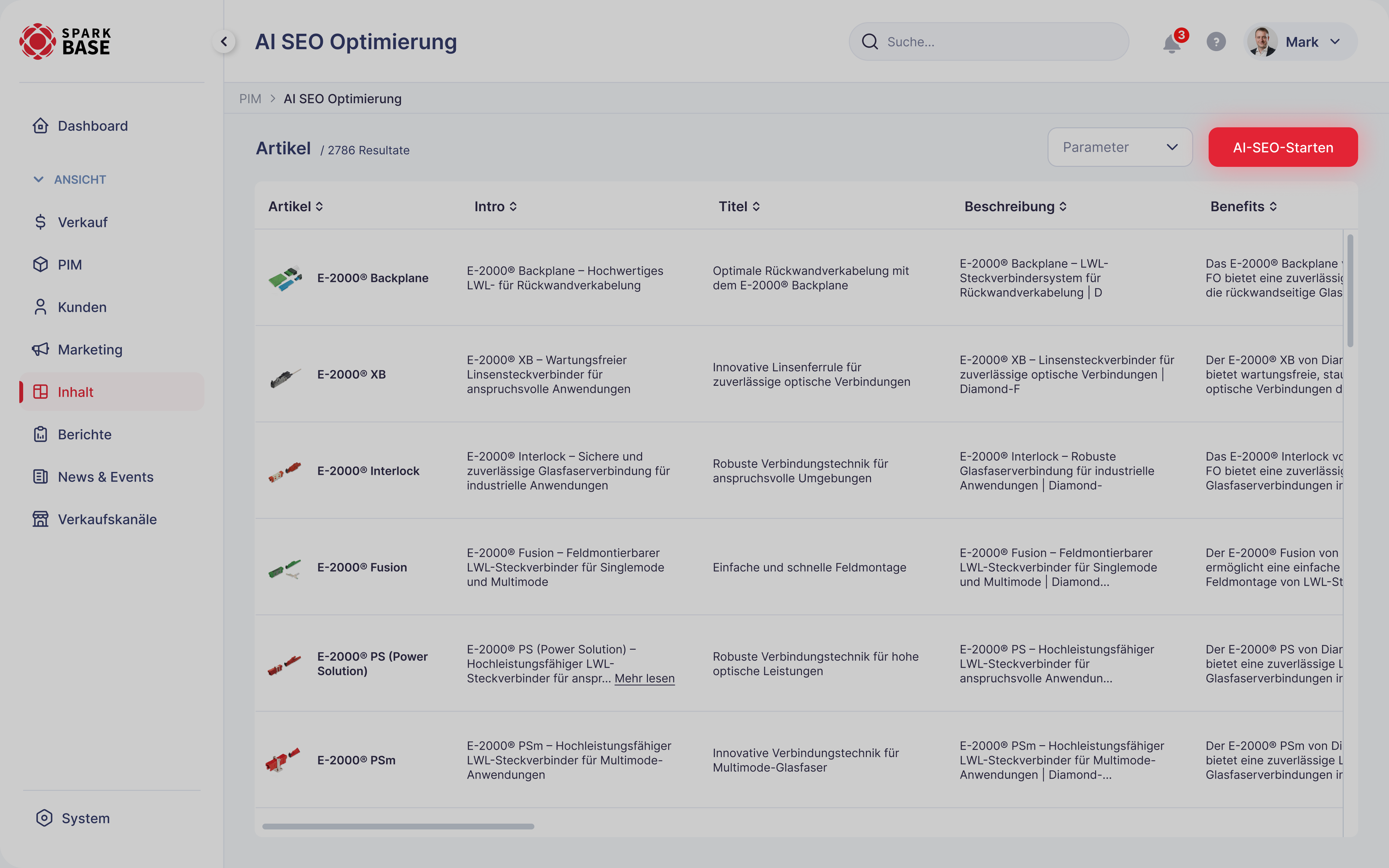Click the Inhalt layout icon
The height and width of the screenshot is (868, 1389).
pyautogui.click(x=40, y=392)
